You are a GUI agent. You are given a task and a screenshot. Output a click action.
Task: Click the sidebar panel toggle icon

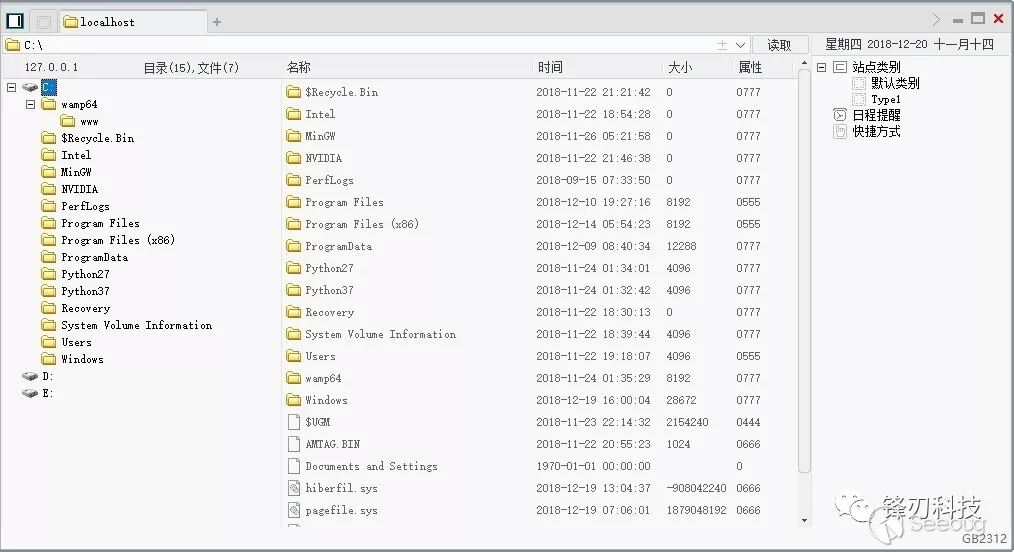[15, 21]
